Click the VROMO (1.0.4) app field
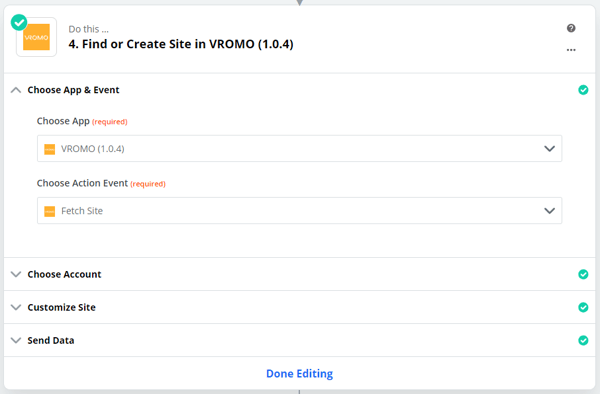The image size is (600, 394). pos(299,148)
